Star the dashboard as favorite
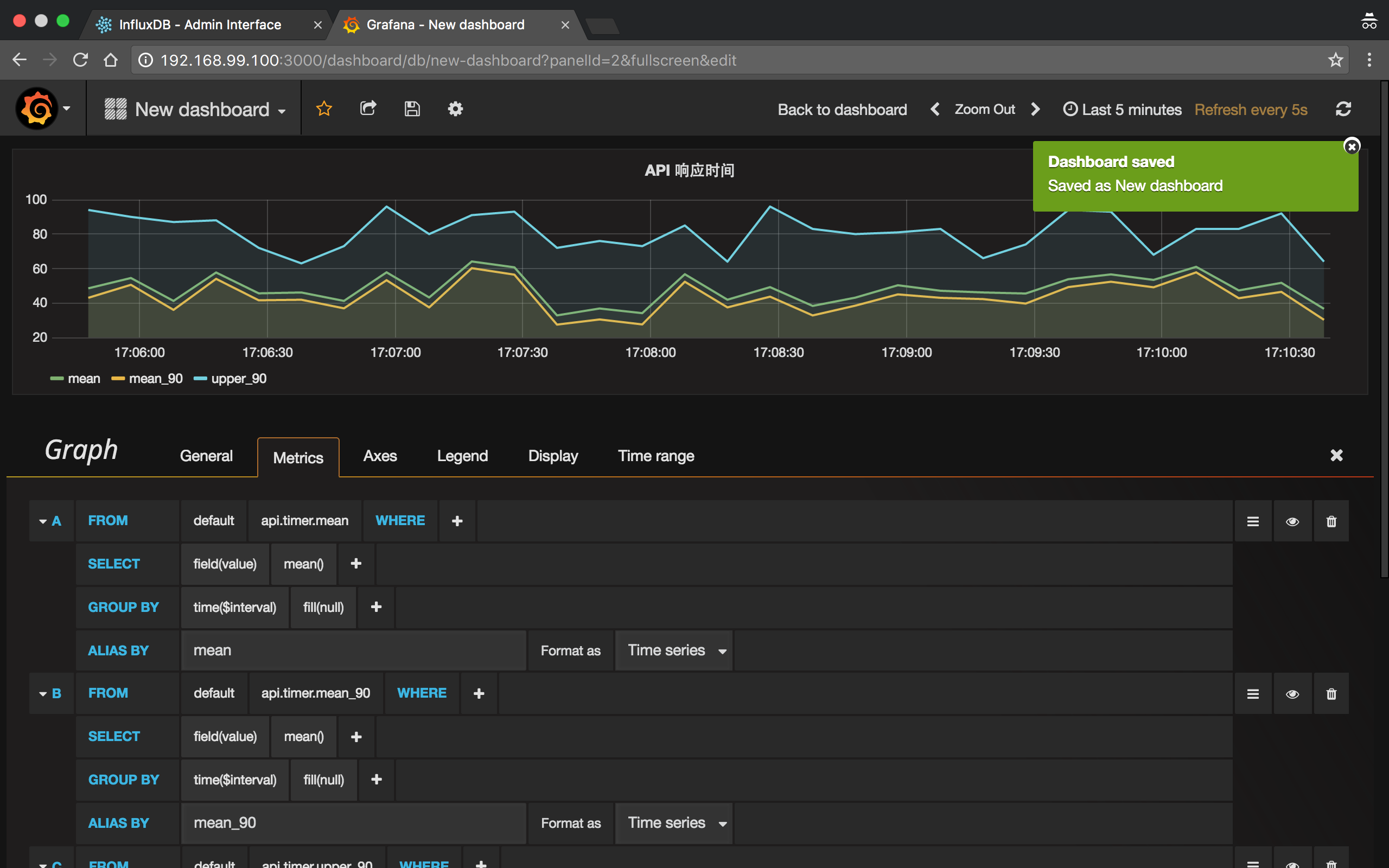Viewport: 1389px width, 868px height. tap(324, 108)
